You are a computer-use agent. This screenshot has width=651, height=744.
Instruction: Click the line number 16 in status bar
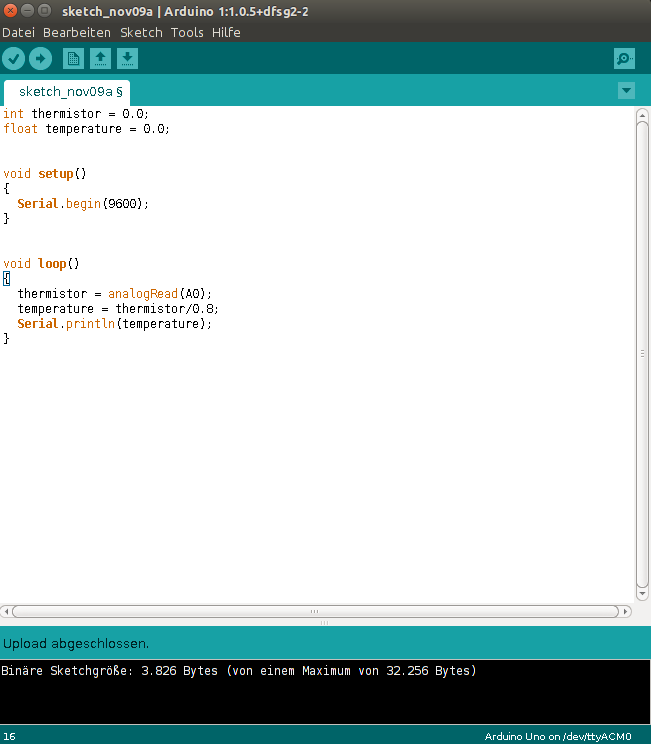[9, 736]
